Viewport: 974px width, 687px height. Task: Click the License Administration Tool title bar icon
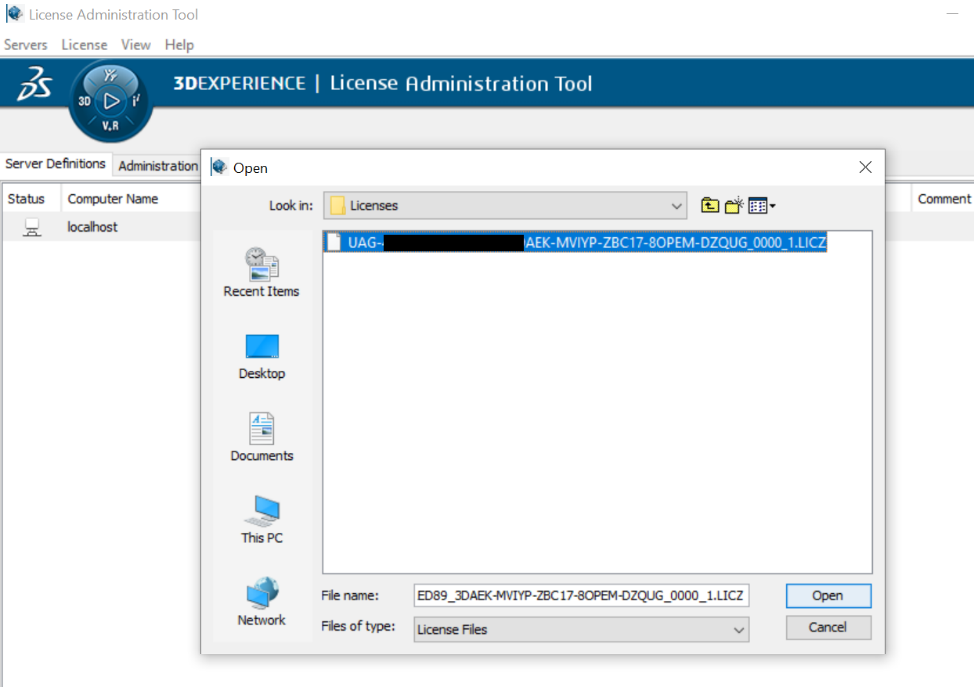(14, 14)
